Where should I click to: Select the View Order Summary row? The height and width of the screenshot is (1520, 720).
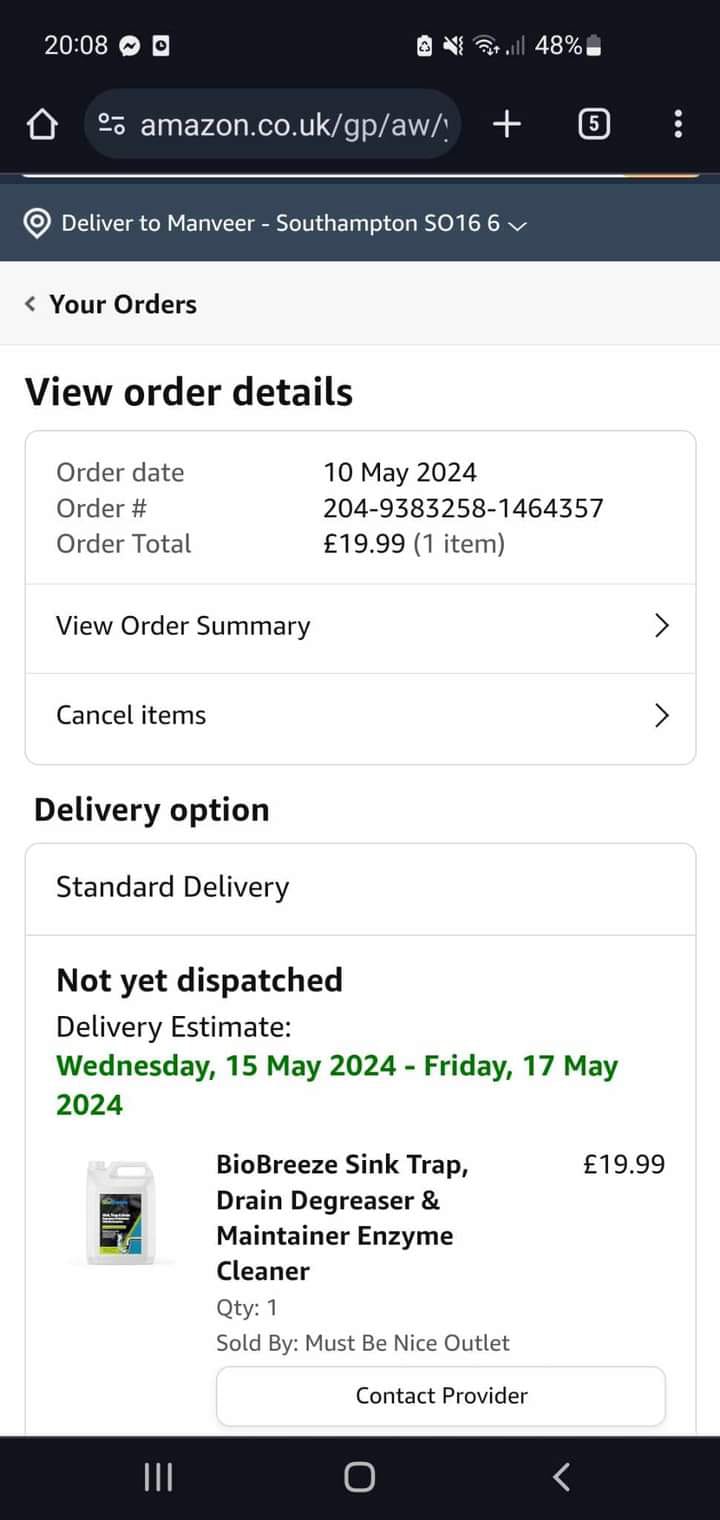click(360, 628)
